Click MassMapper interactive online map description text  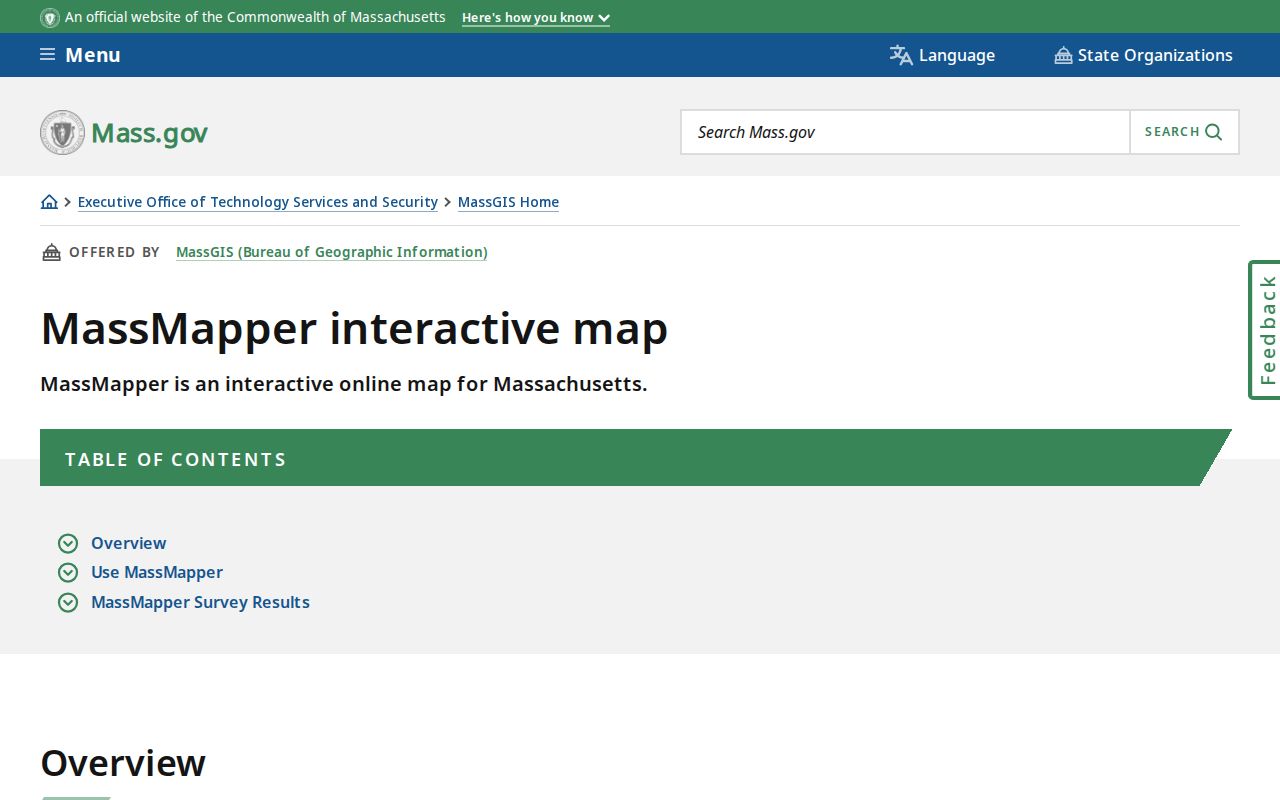pos(344,384)
